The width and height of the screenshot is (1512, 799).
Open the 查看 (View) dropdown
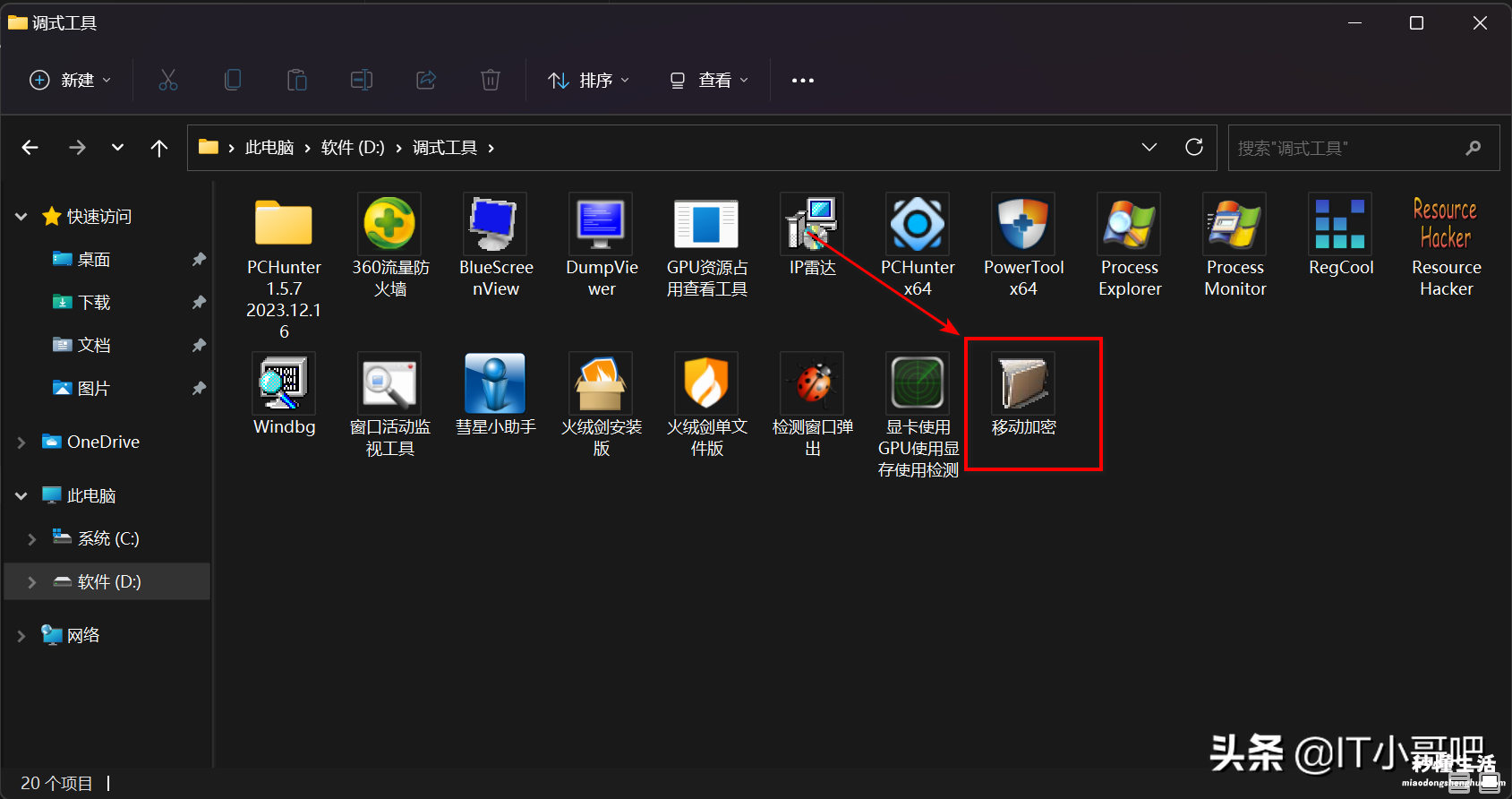[x=709, y=81]
